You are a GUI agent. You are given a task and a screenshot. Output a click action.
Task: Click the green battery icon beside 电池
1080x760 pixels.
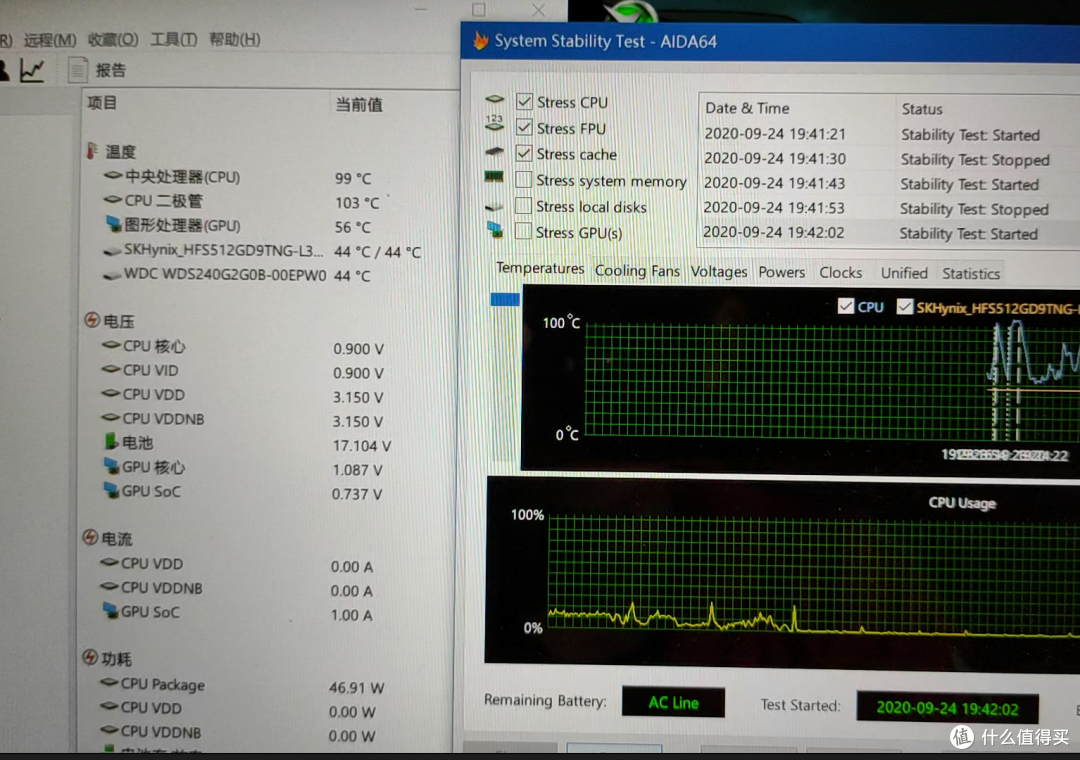coord(110,441)
